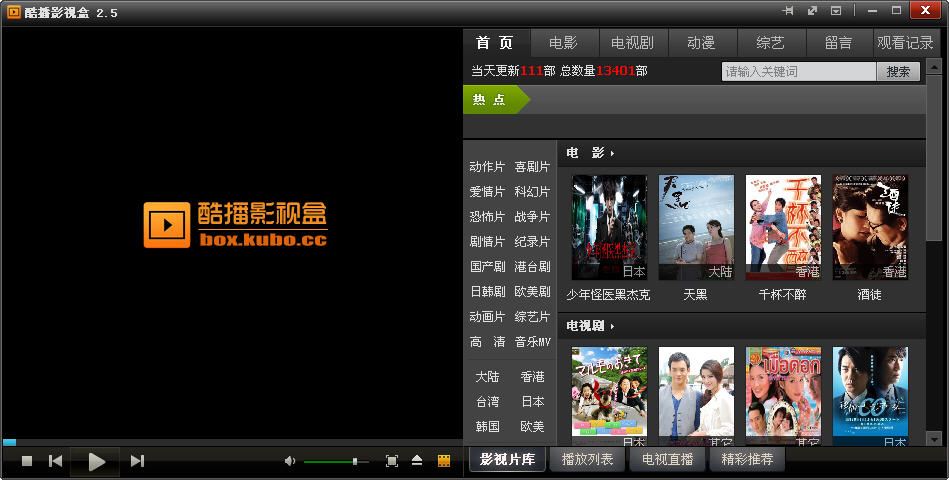
Task: Browse the 国产剧 category
Action: coord(487,266)
